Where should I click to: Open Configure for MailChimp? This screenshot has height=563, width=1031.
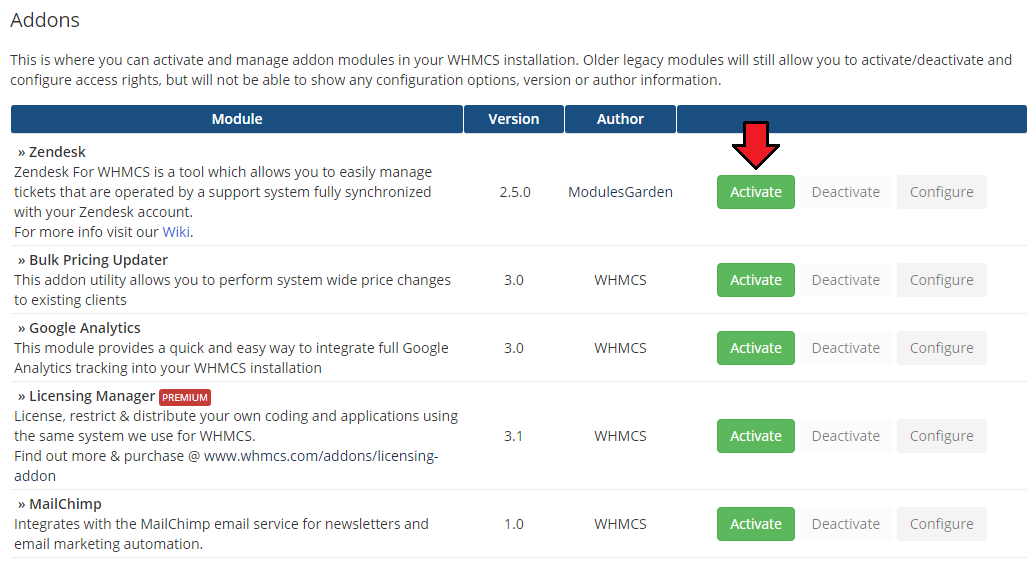click(942, 524)
